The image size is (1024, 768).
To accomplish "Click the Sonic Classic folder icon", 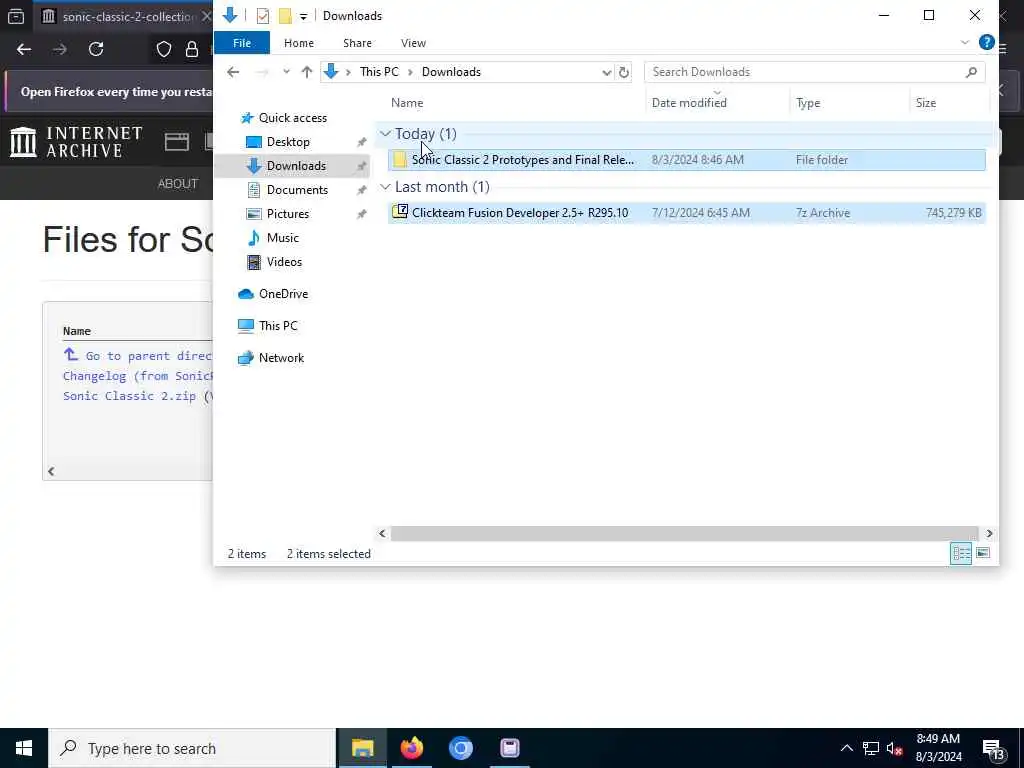I will tap(400, 159).
